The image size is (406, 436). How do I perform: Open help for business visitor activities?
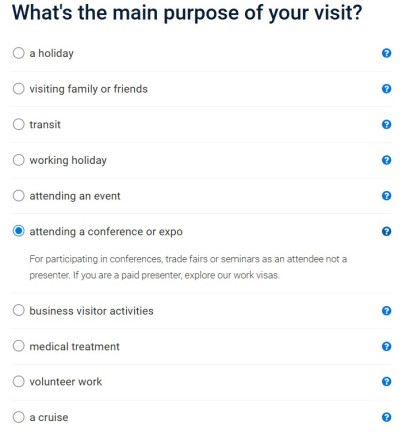[x=386, y=311]
